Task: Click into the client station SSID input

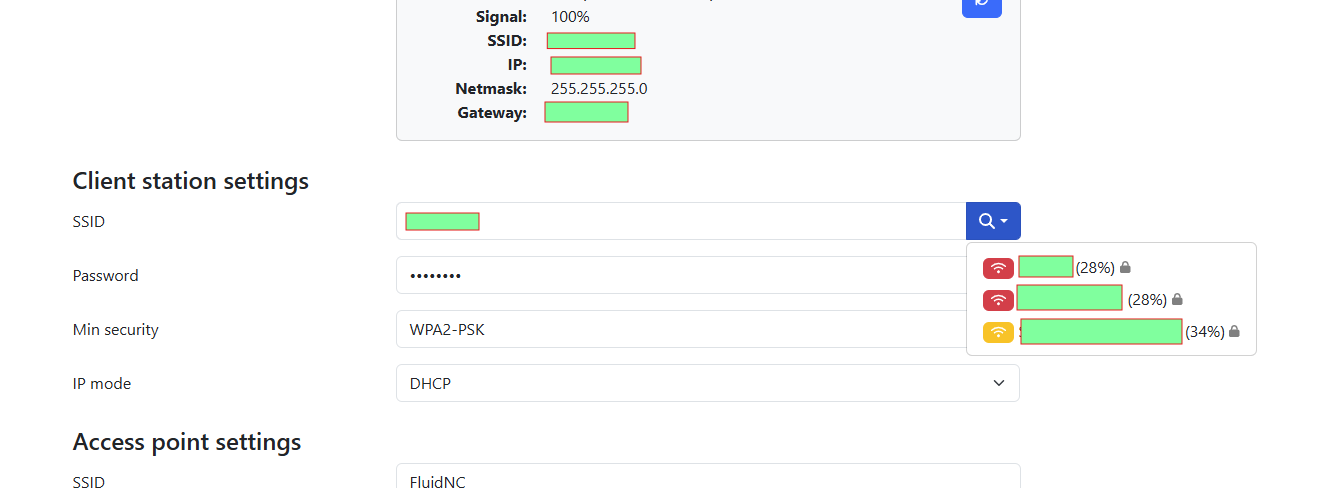Action: coord(681,221)
